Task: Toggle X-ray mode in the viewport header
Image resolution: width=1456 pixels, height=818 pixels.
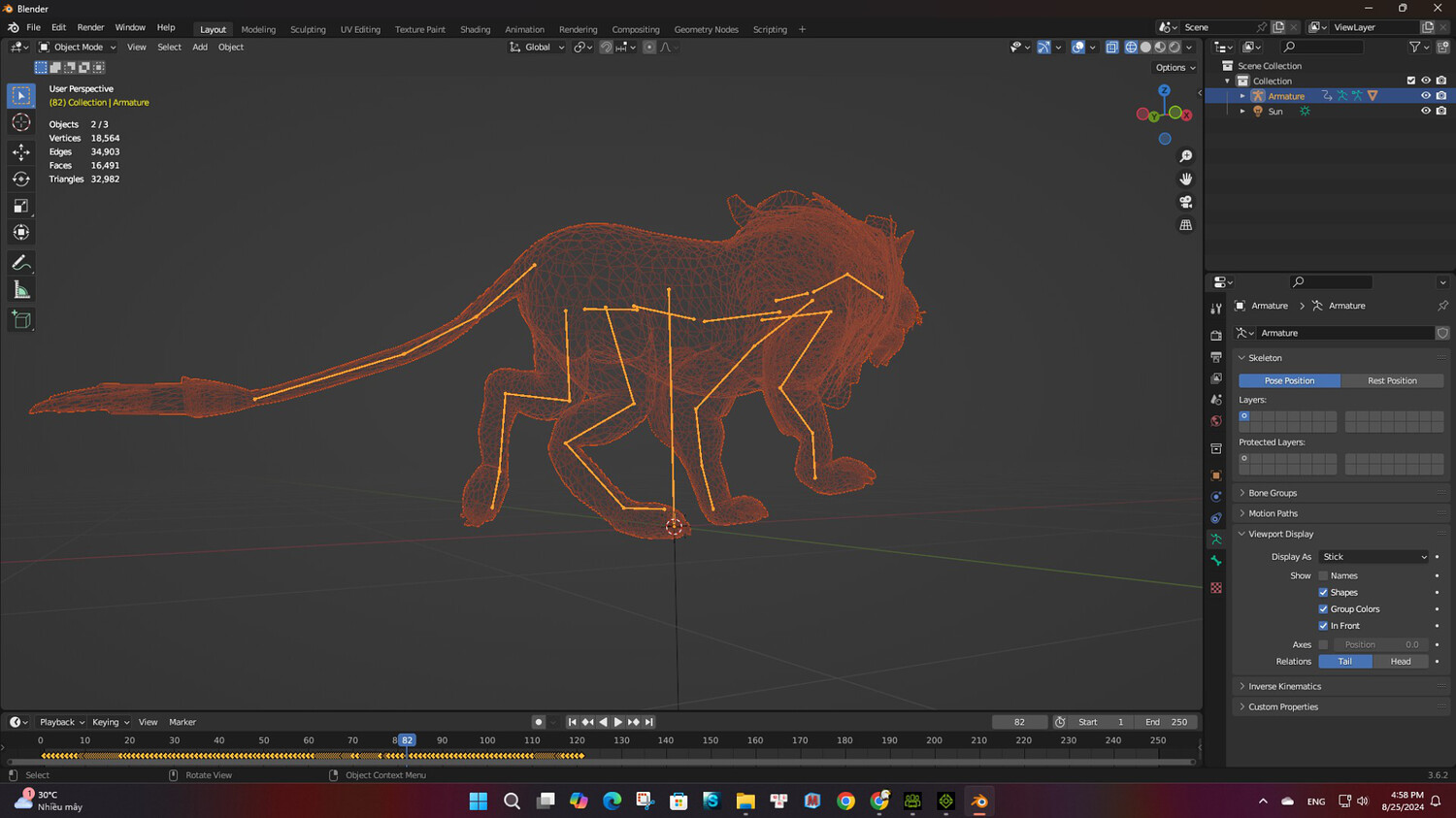Action: 1111,47
